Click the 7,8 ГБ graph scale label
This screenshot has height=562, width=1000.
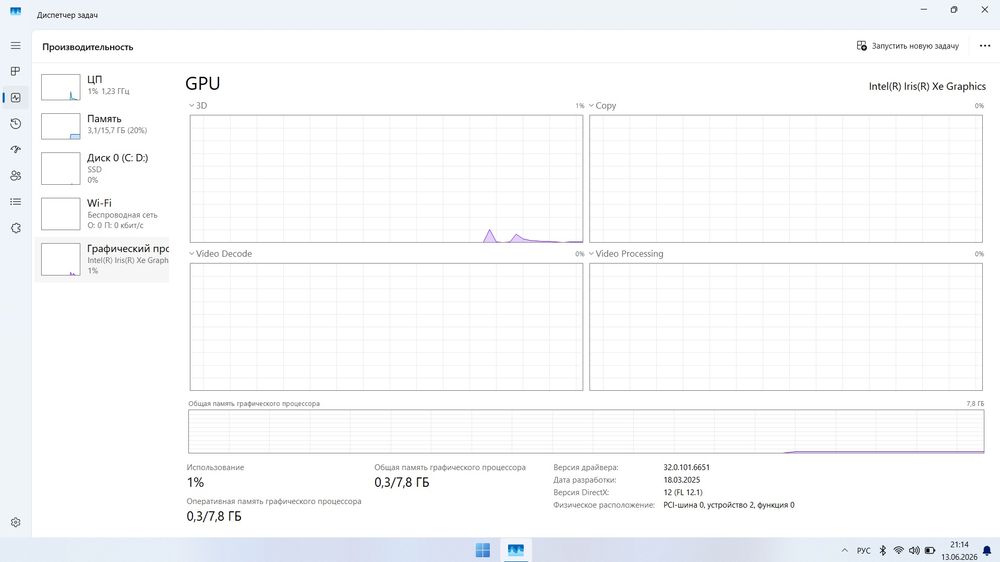pyautogui.click(x=975, y=403)
